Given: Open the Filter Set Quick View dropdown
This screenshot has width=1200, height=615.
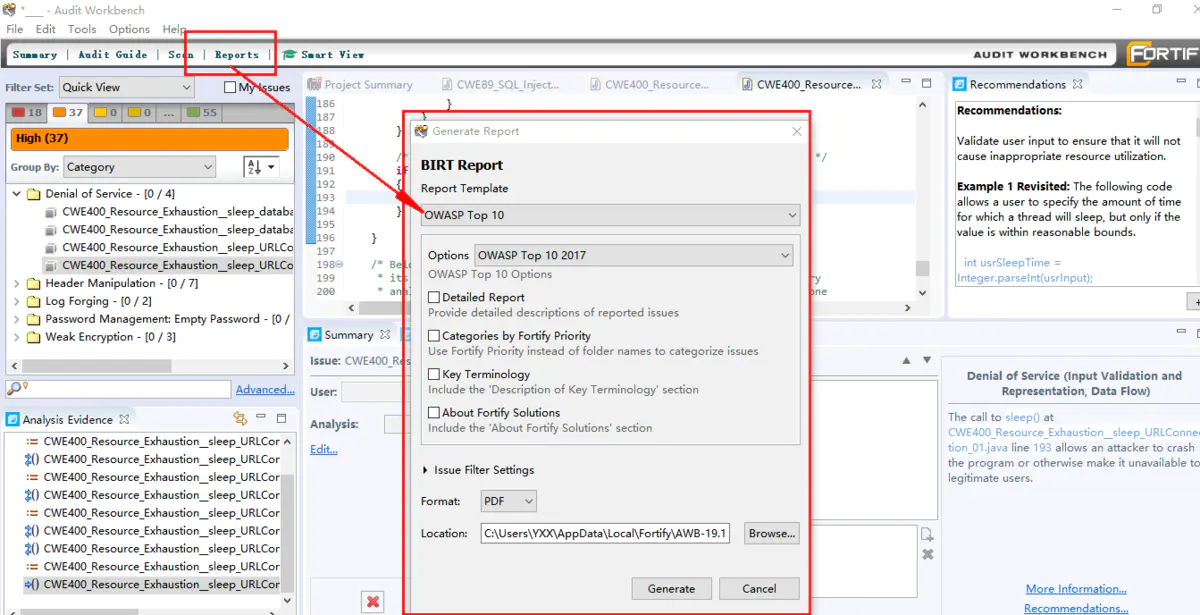Looking at the screenshot, I should click(126, 87).
